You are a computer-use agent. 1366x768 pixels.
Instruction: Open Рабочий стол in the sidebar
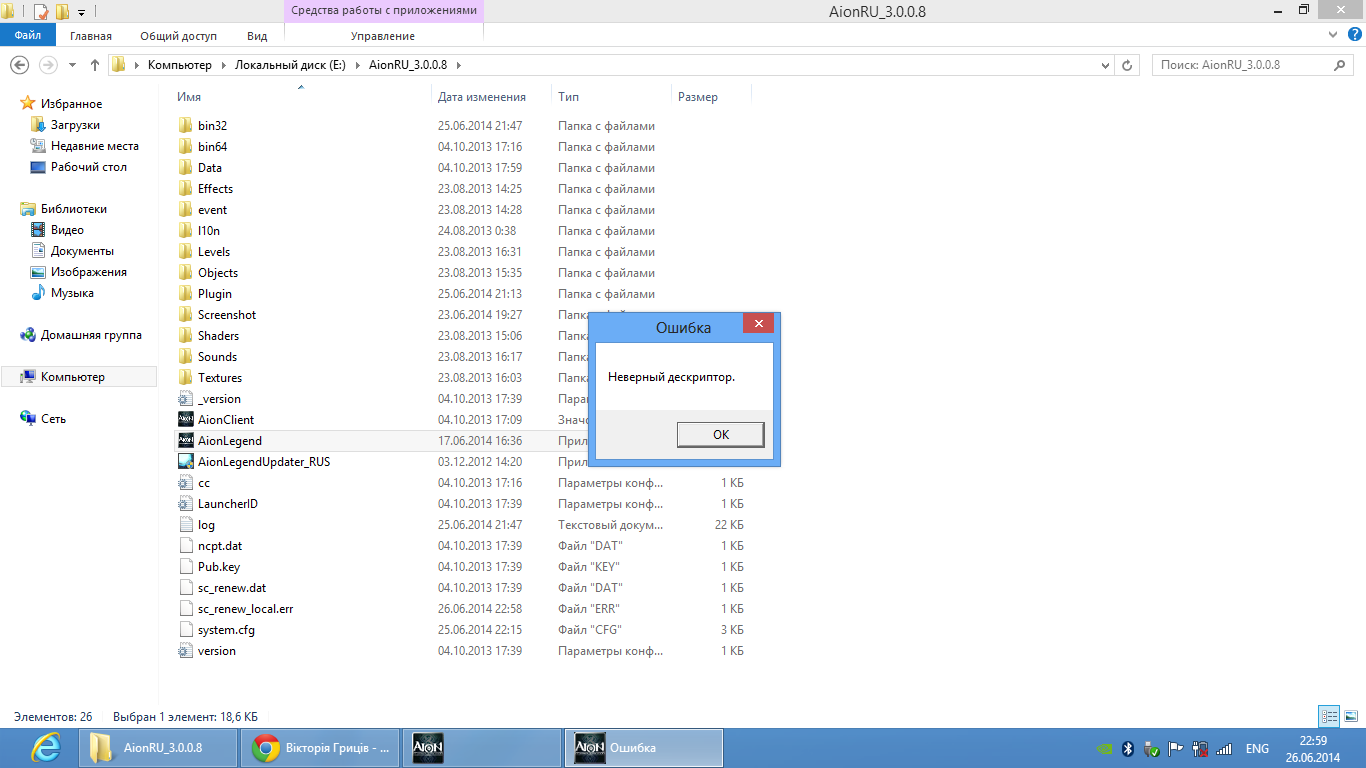(89, 167)
